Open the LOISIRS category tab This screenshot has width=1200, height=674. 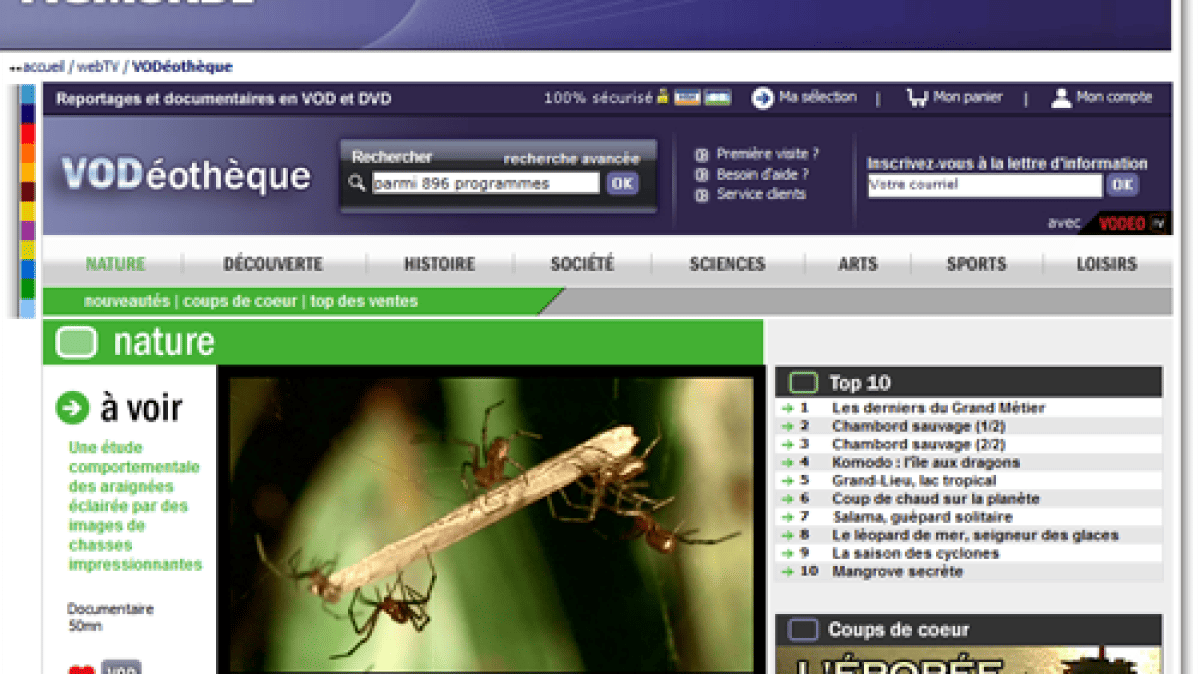click(1106, 264)
